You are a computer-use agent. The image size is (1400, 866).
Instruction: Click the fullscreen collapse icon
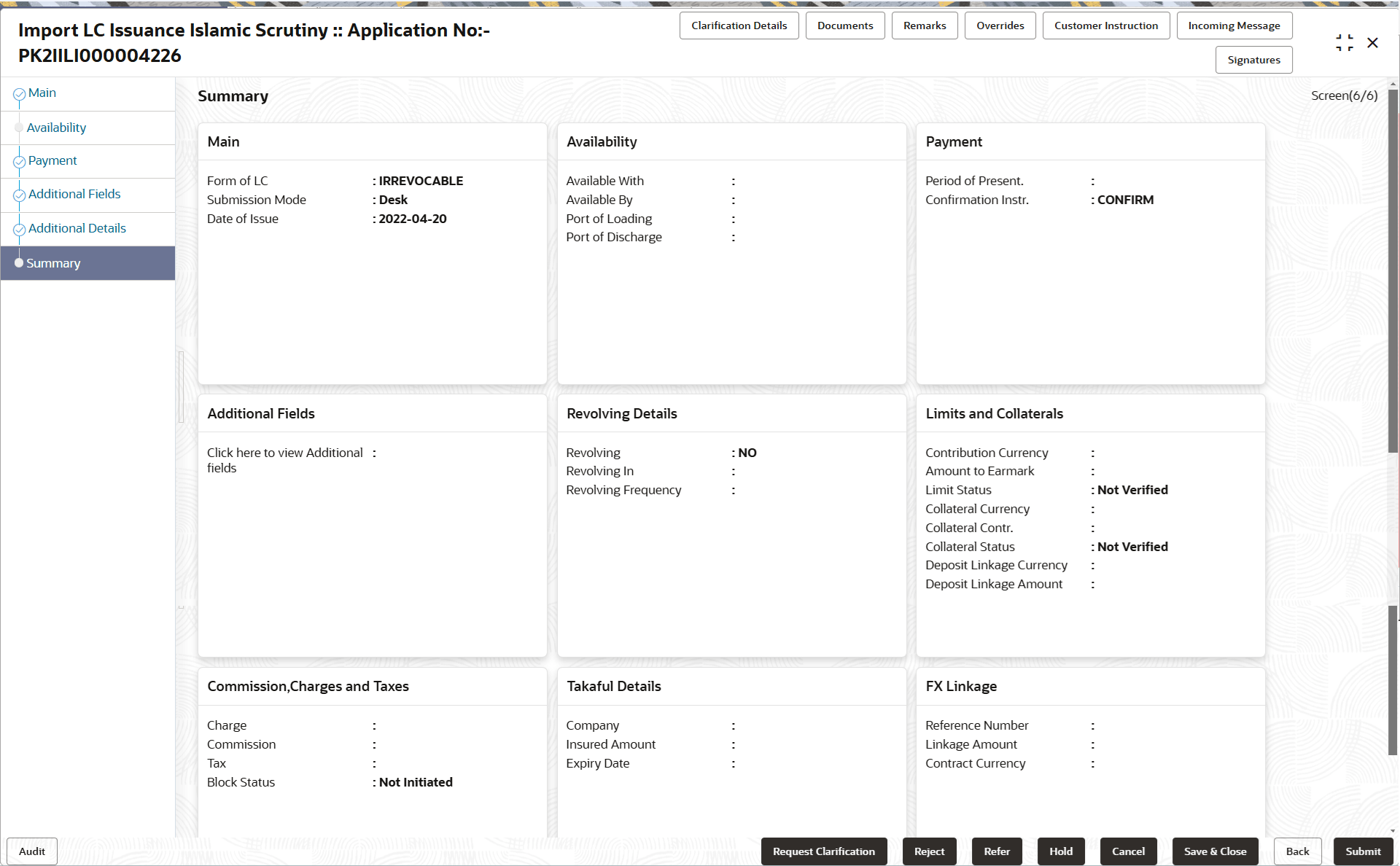(1344, 43)
